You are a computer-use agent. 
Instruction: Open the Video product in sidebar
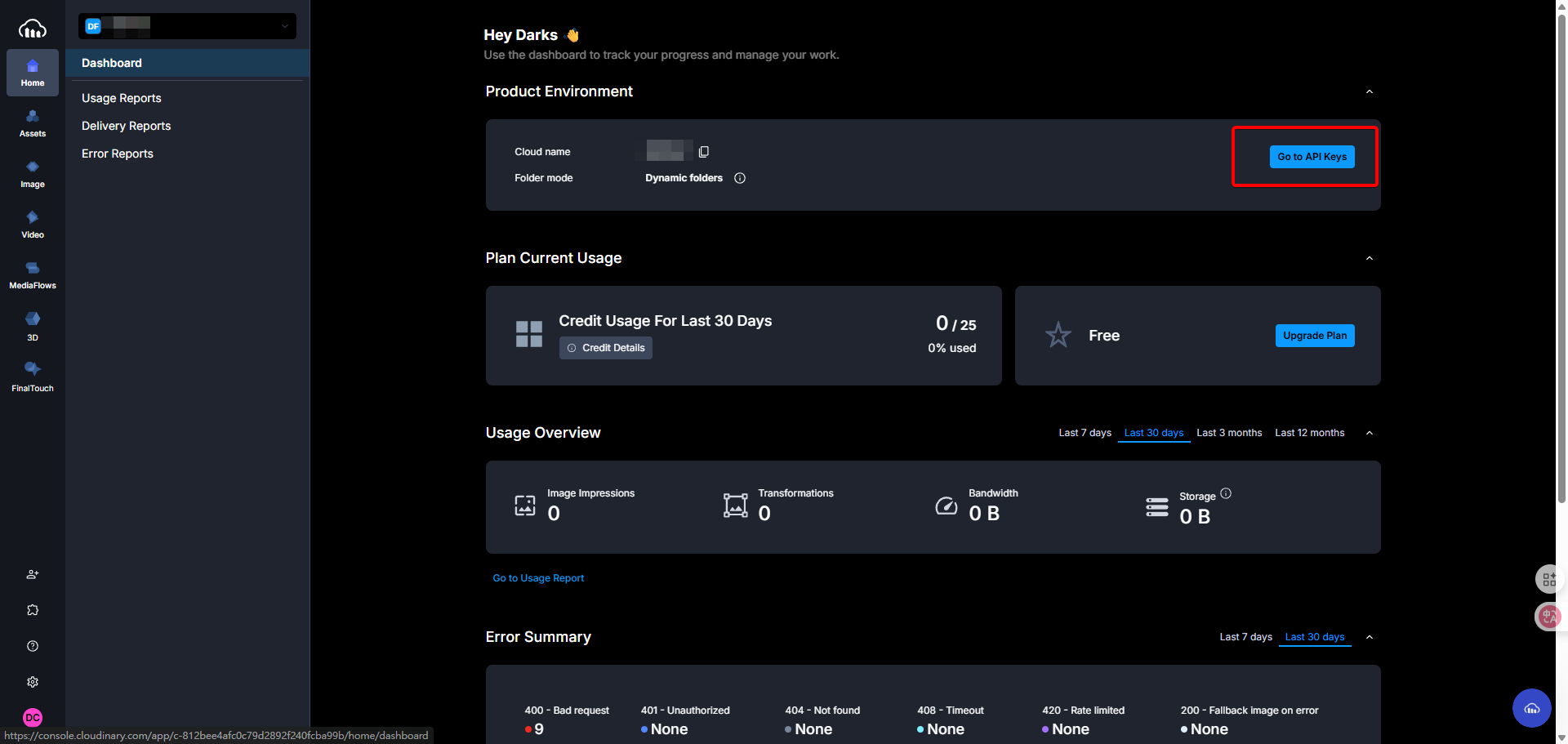coord(32,225)
